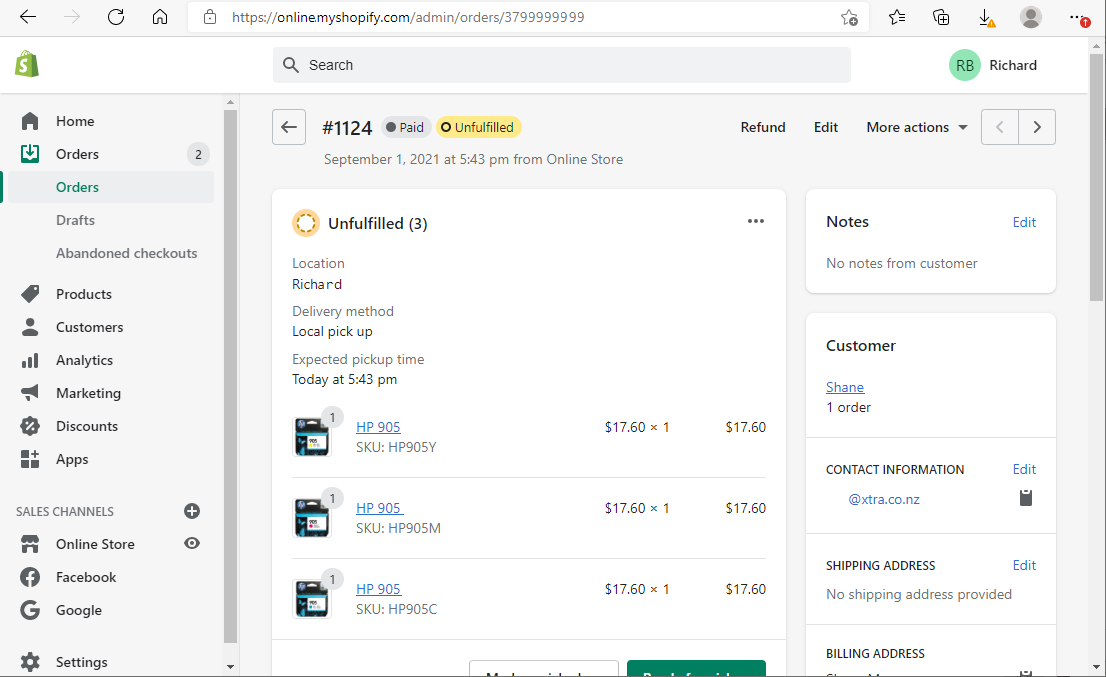This screenshot has width=1106, height=677.
Task: Go to browser home page icon
Action: click(x=160, y=17)
